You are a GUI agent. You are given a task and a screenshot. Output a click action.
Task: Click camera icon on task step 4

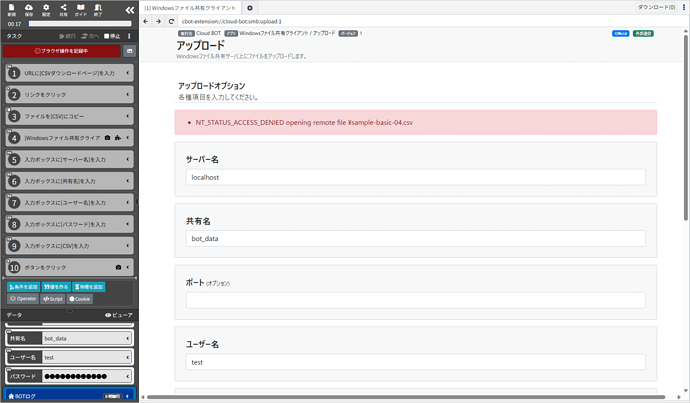[x=107, y=138]
